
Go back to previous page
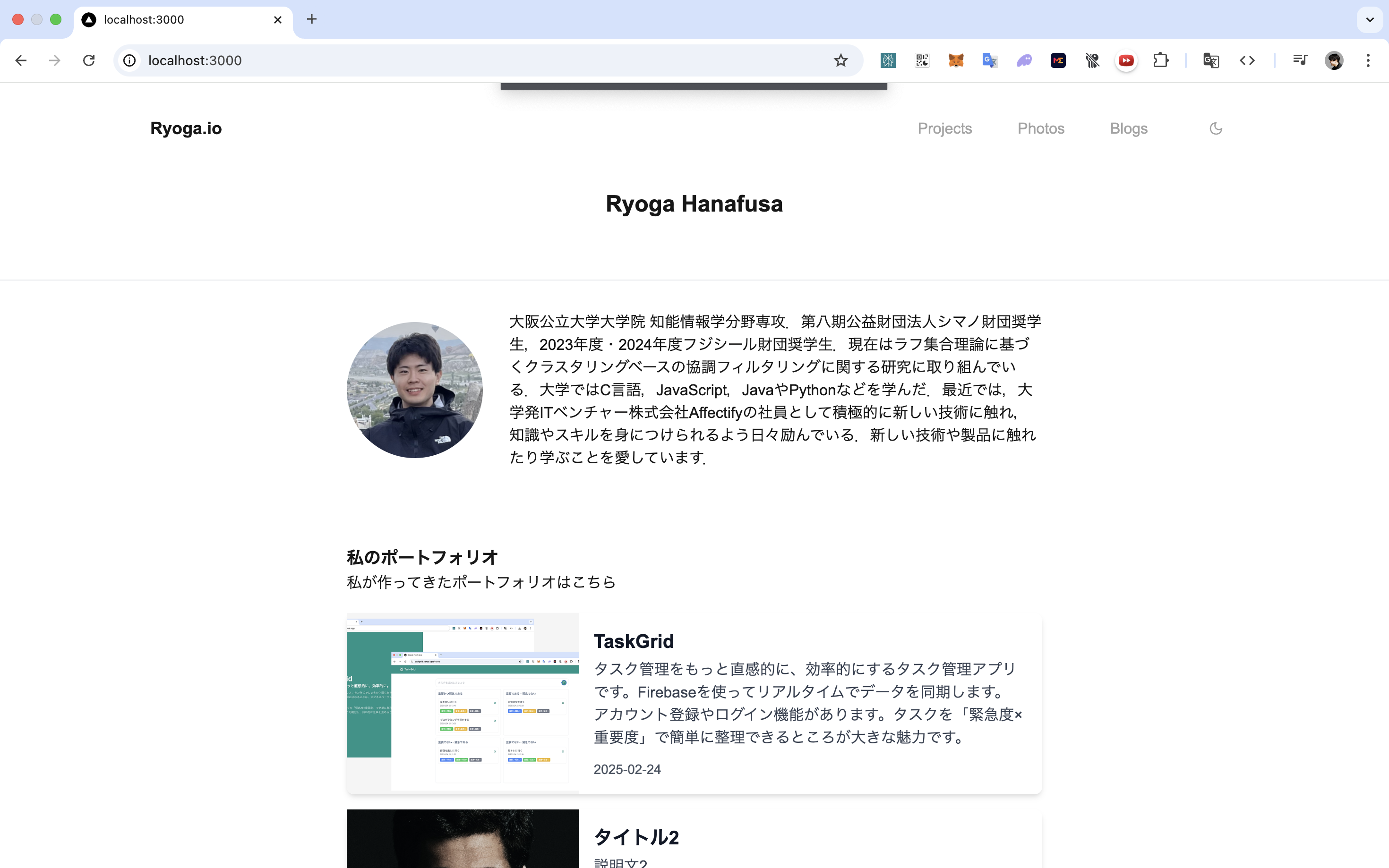tap(21, 60)
